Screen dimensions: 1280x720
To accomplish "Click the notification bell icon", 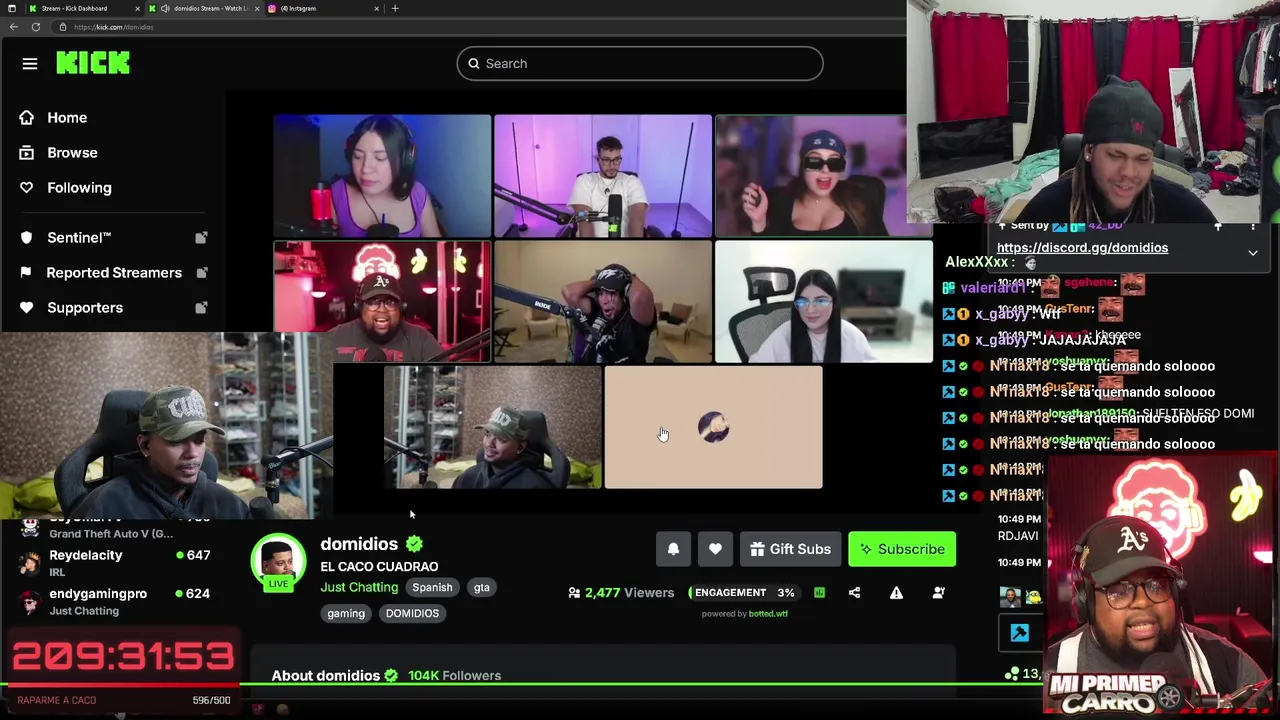I will [x=673, y=549].
